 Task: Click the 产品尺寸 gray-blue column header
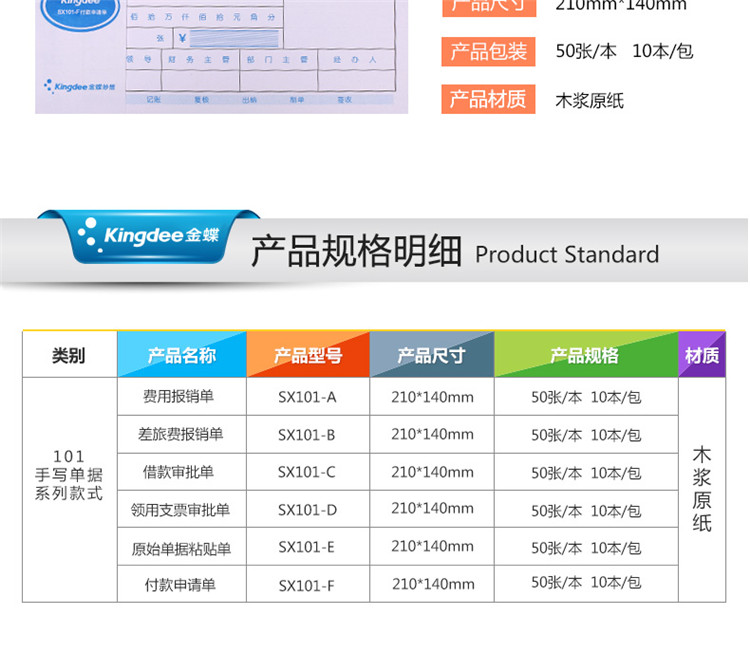tap(432, 355)
